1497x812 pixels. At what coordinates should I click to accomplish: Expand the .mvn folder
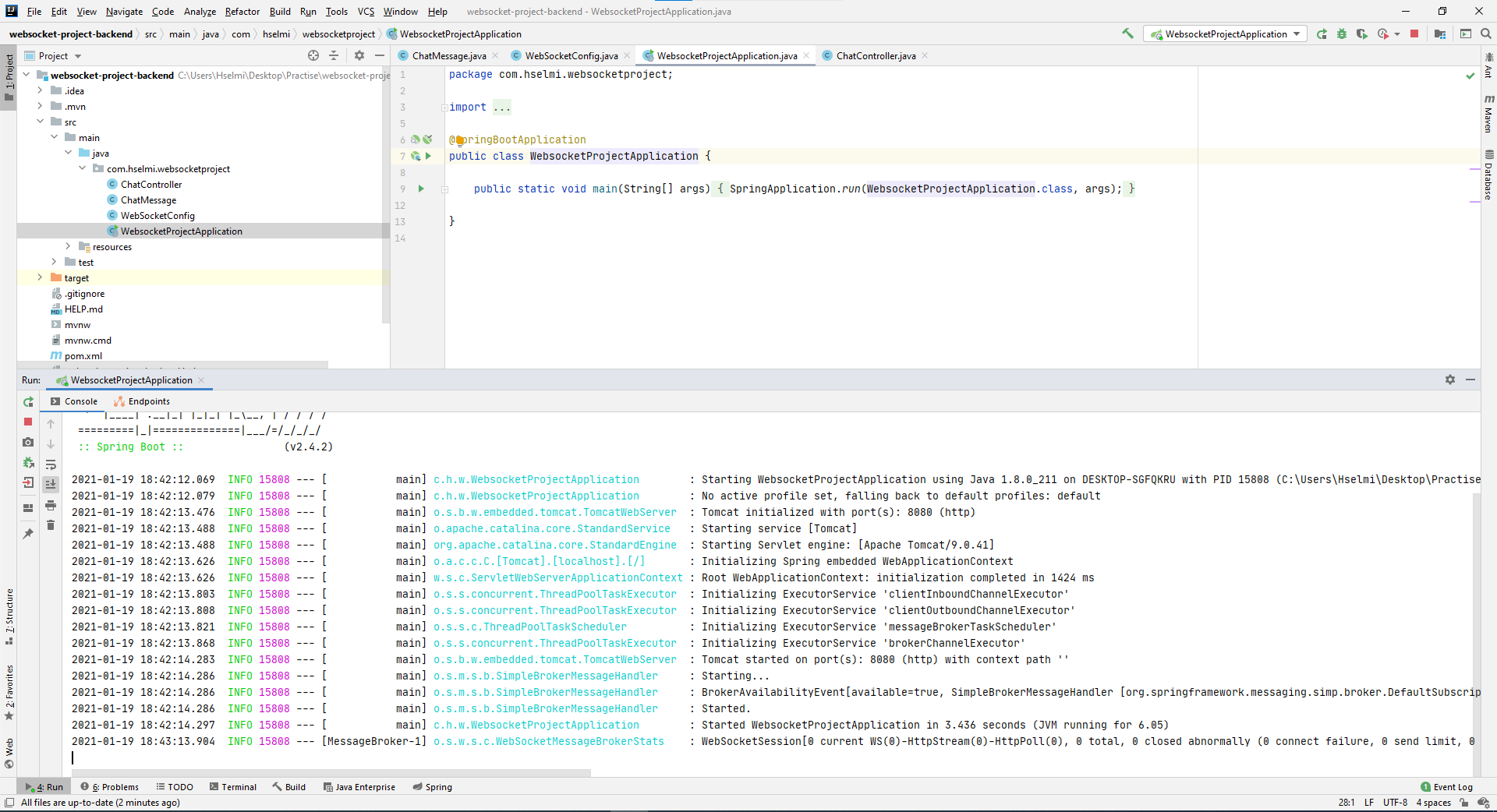coord(40,106)
